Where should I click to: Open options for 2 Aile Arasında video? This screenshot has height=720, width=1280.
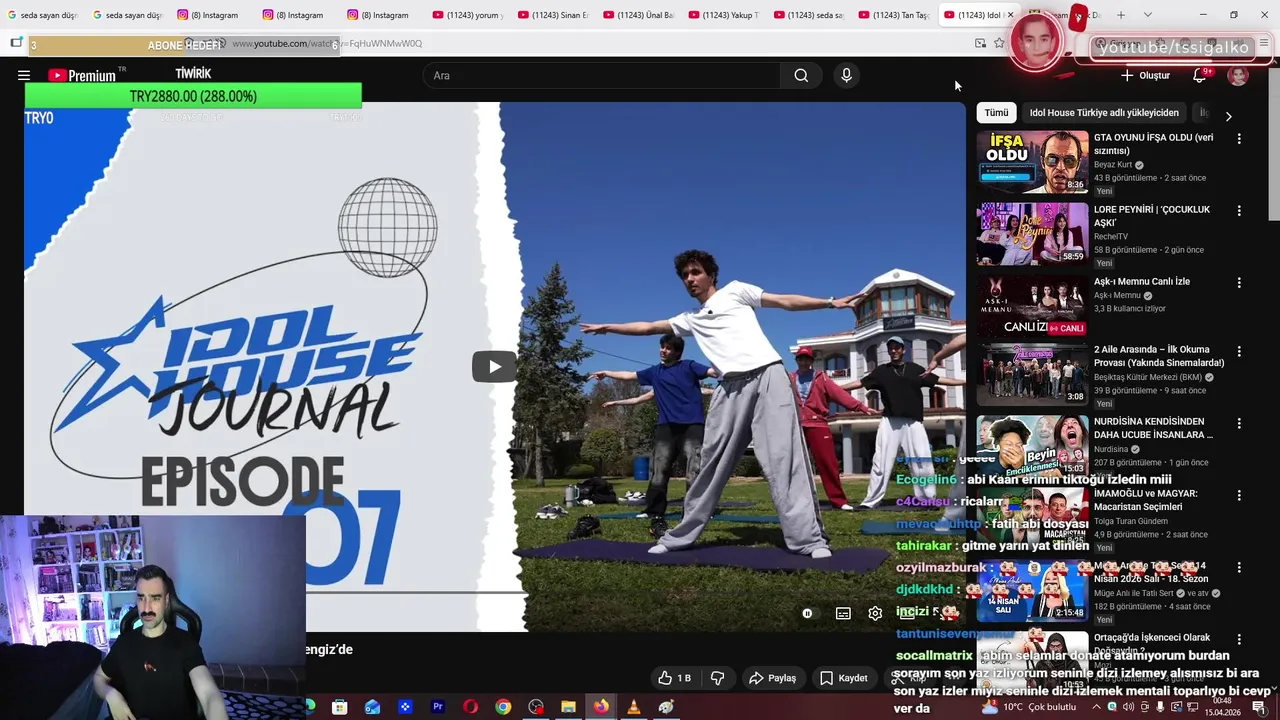point(1239,351)
